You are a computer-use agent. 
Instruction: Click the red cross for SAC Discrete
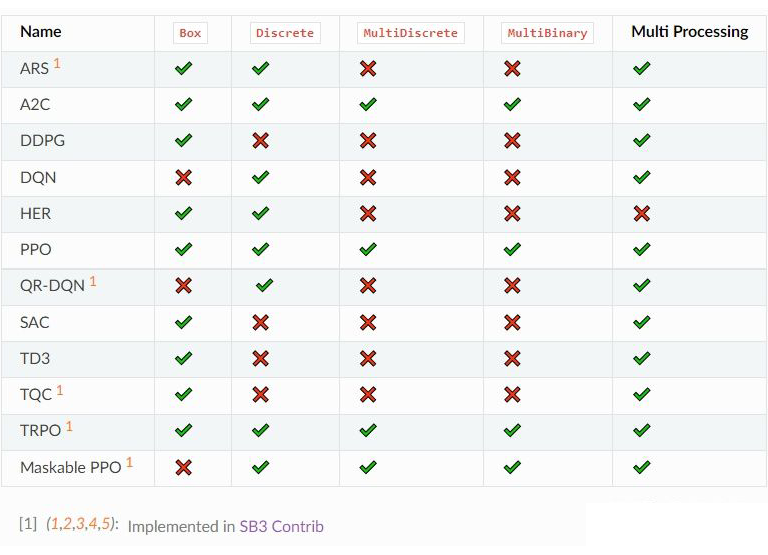click(x=261, y=322)
